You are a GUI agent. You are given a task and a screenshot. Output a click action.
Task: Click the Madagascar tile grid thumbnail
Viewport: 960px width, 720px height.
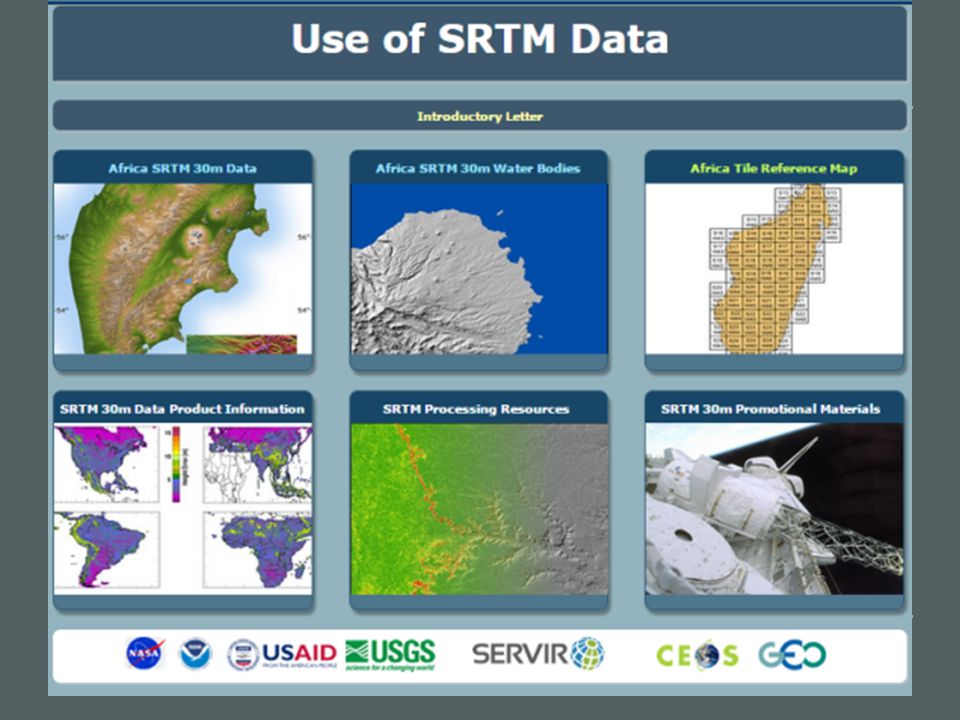(774, 269)
